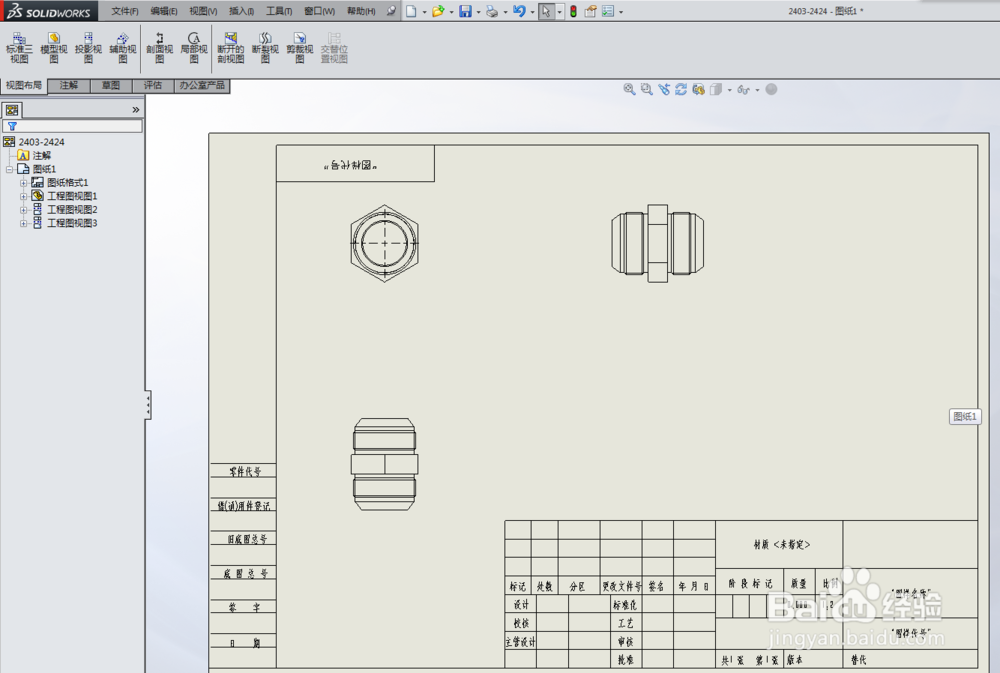The height and width of the screenshot is (673, 1000).
Task: Expand the 工程图视图1 tree node
Action: point(24,195)
